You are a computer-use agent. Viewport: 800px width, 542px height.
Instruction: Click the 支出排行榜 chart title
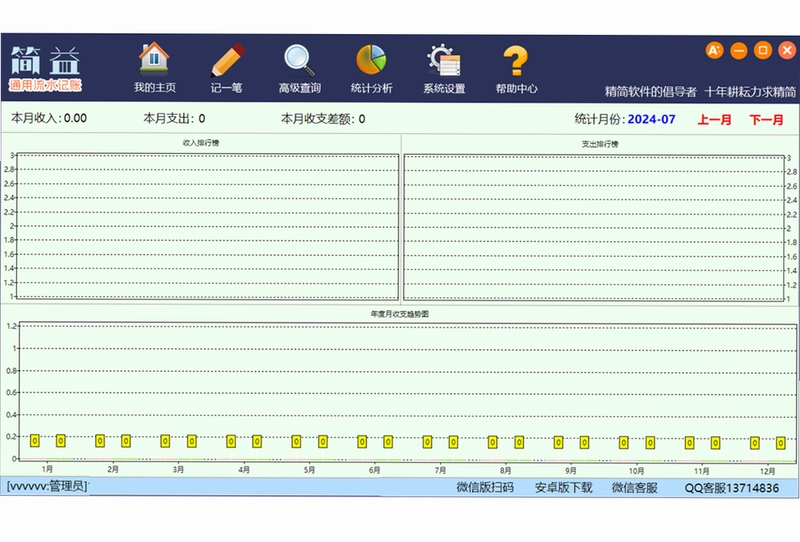[600, 144]
